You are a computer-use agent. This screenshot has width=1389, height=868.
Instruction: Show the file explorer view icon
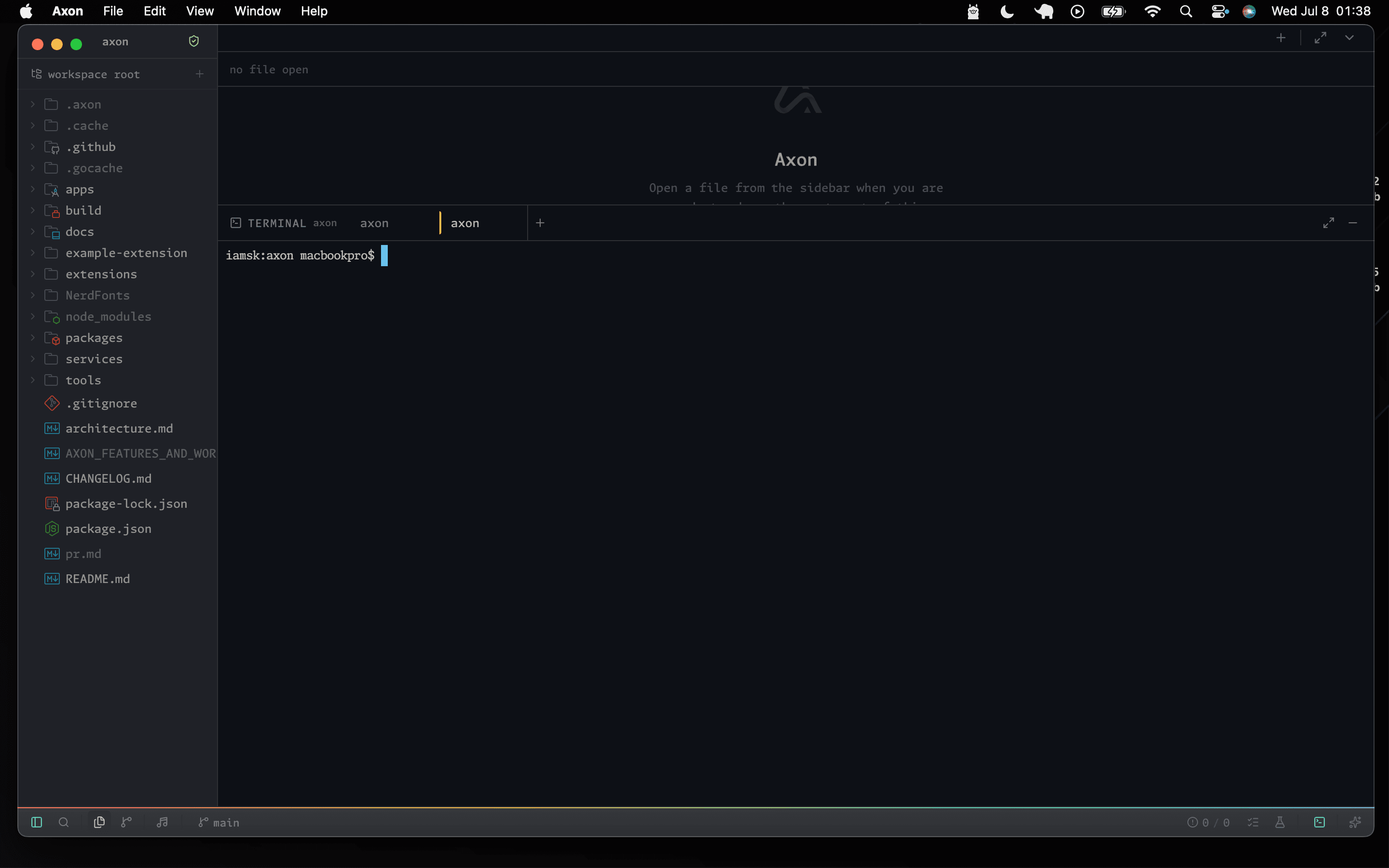[99, 822]
